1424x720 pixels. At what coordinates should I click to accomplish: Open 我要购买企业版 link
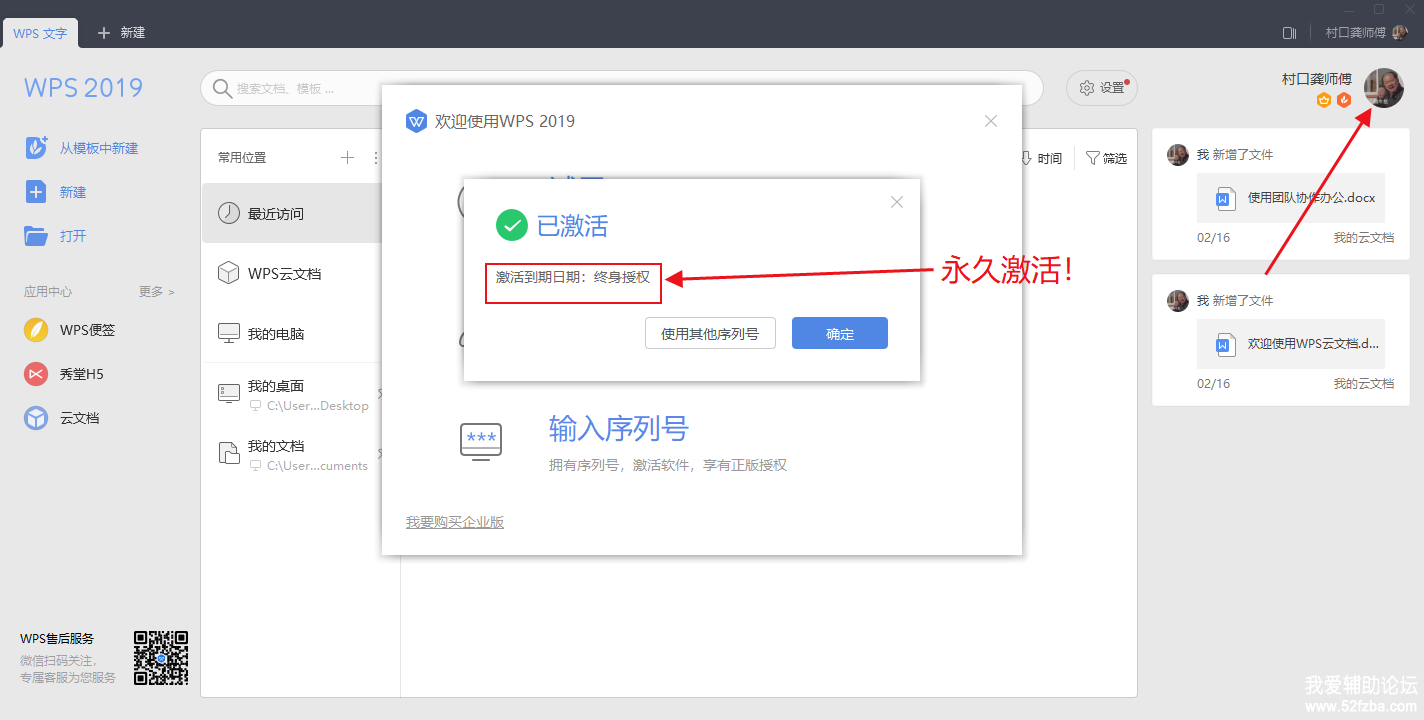(455, 522)
